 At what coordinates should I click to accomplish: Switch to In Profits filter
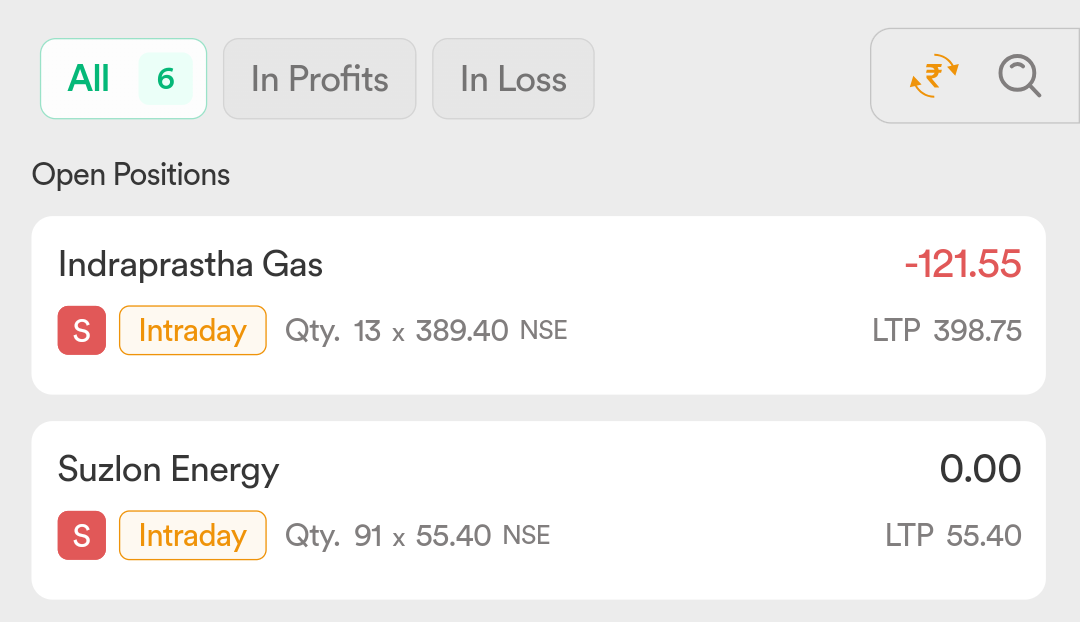[320, 79]
